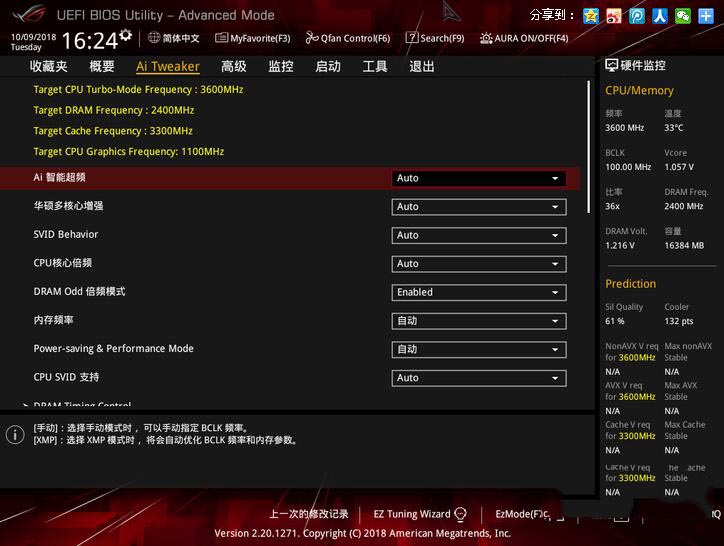Open the 工具 tab
The width and height of the screenshot is (724, 546).
click(375, 67)
